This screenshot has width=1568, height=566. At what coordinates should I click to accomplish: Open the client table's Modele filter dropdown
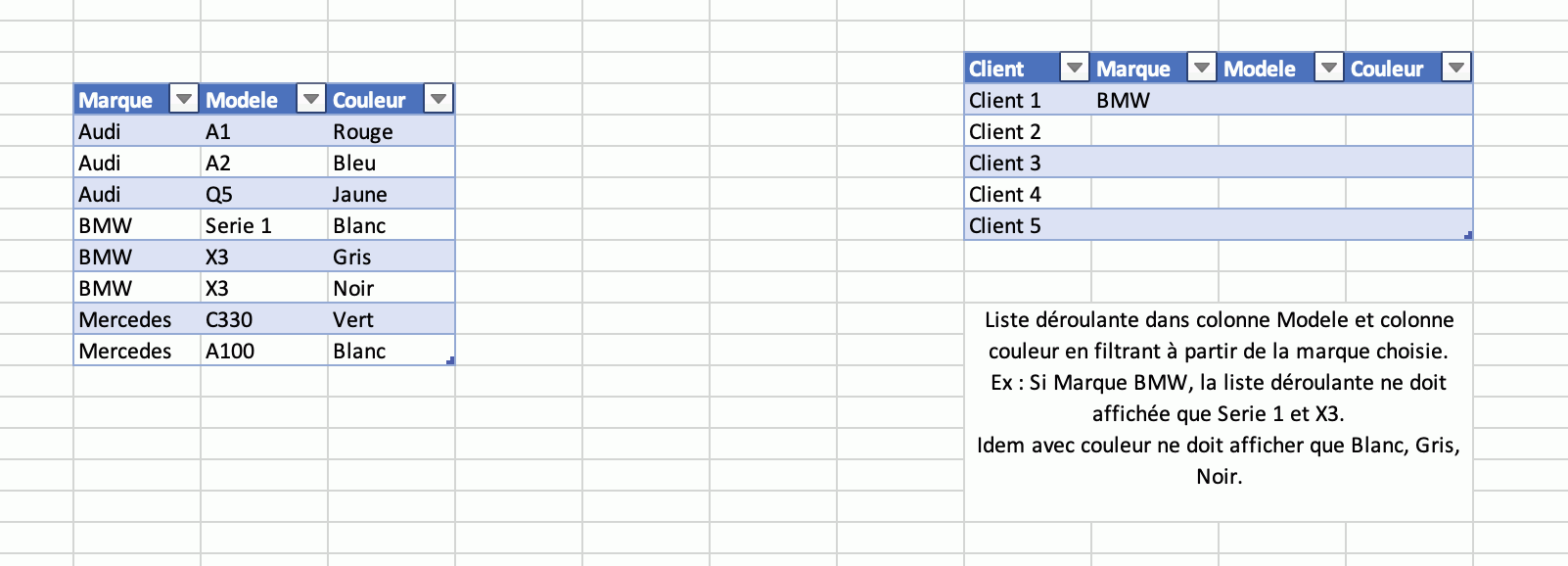1328,68
